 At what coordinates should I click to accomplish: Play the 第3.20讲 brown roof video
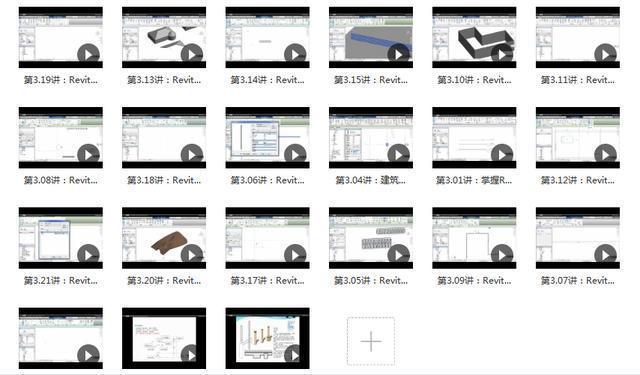(x=192, y=255)
